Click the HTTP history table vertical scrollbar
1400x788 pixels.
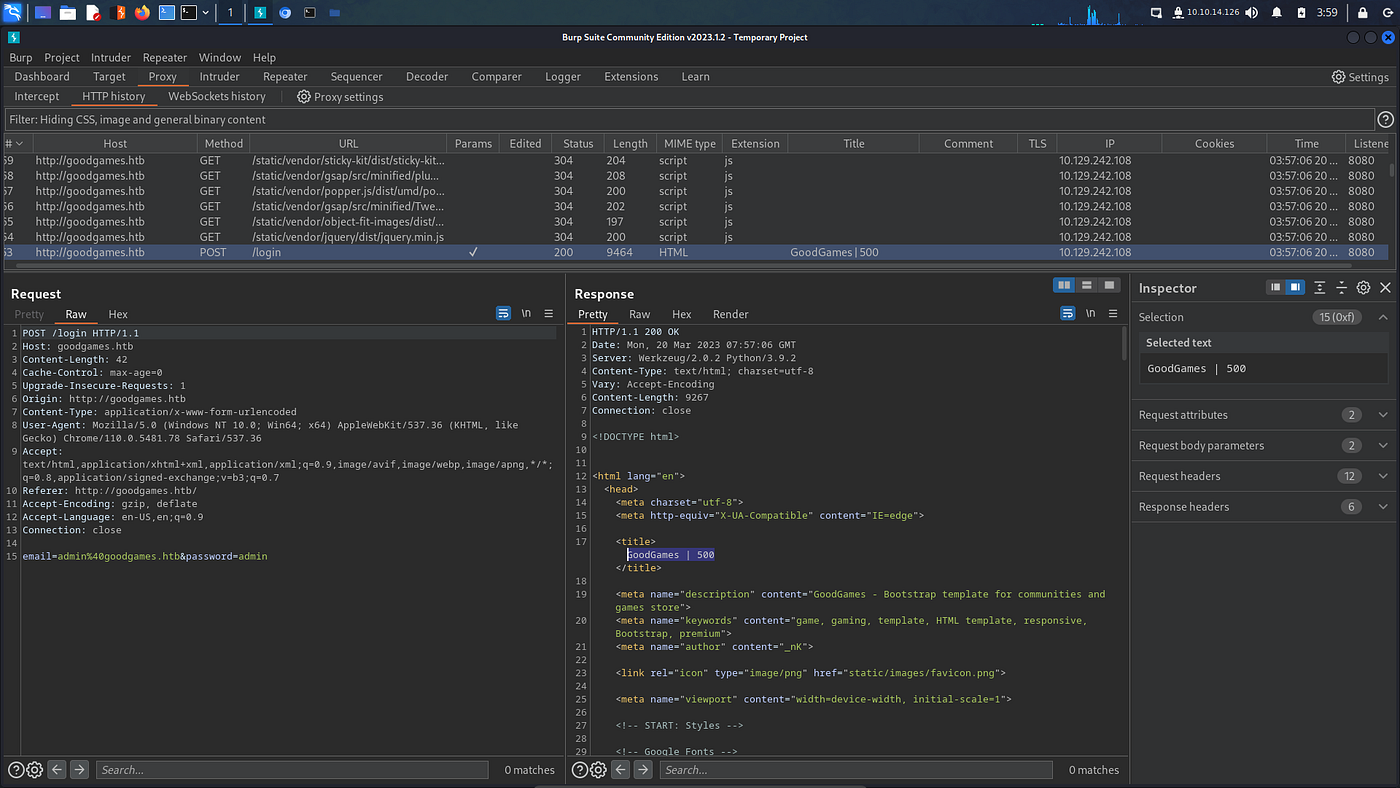[1392, 170]
